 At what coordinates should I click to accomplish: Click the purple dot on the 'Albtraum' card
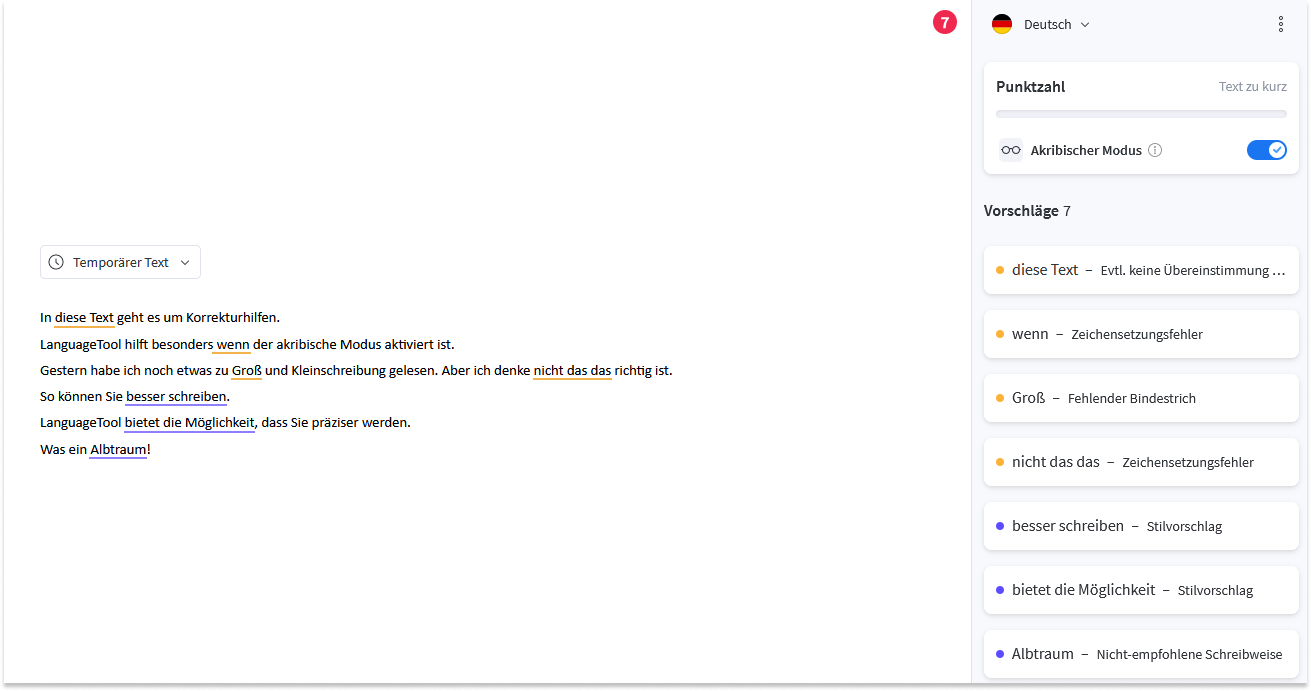point(1000,654)
